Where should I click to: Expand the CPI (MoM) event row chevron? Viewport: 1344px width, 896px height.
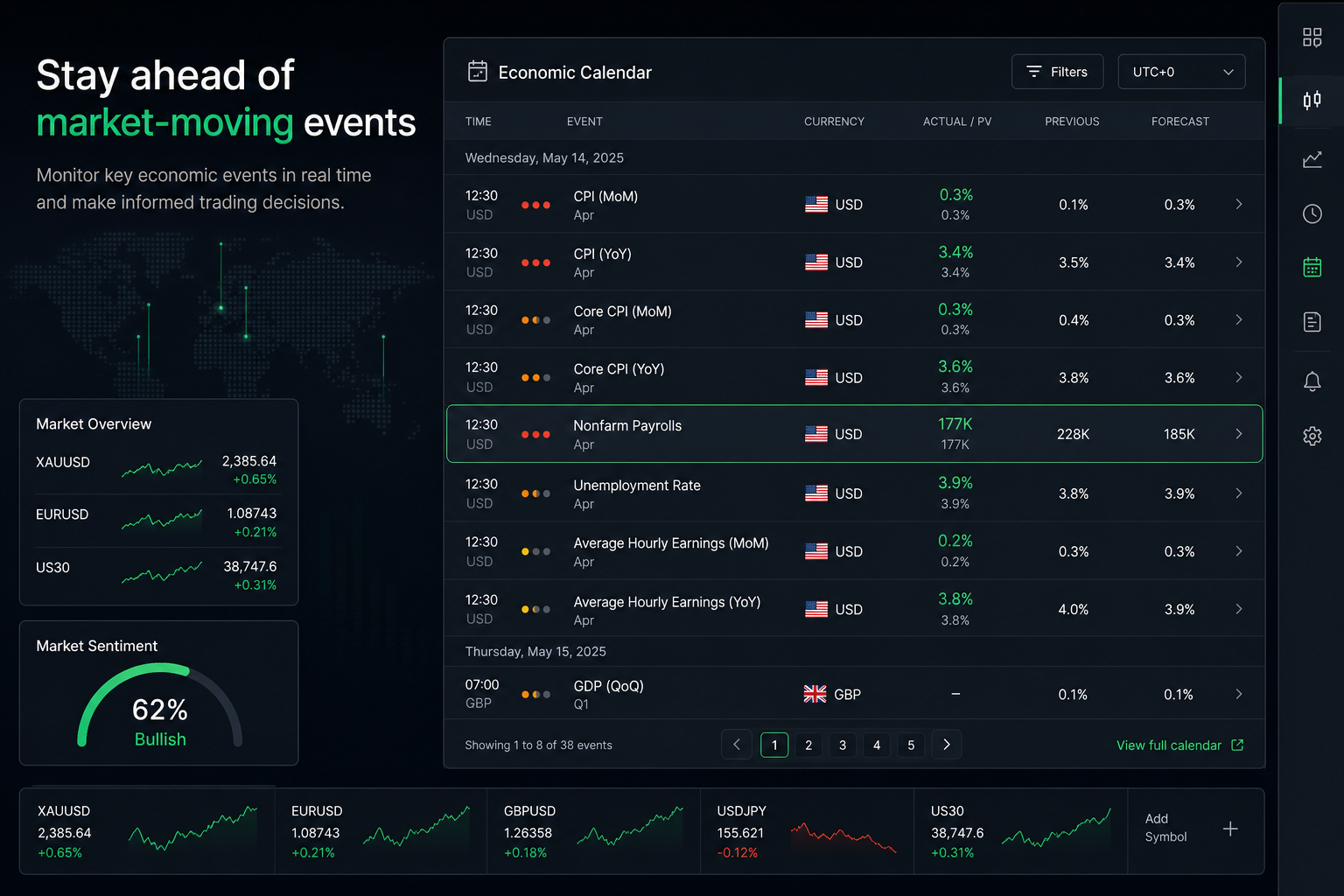(1239, 204)
